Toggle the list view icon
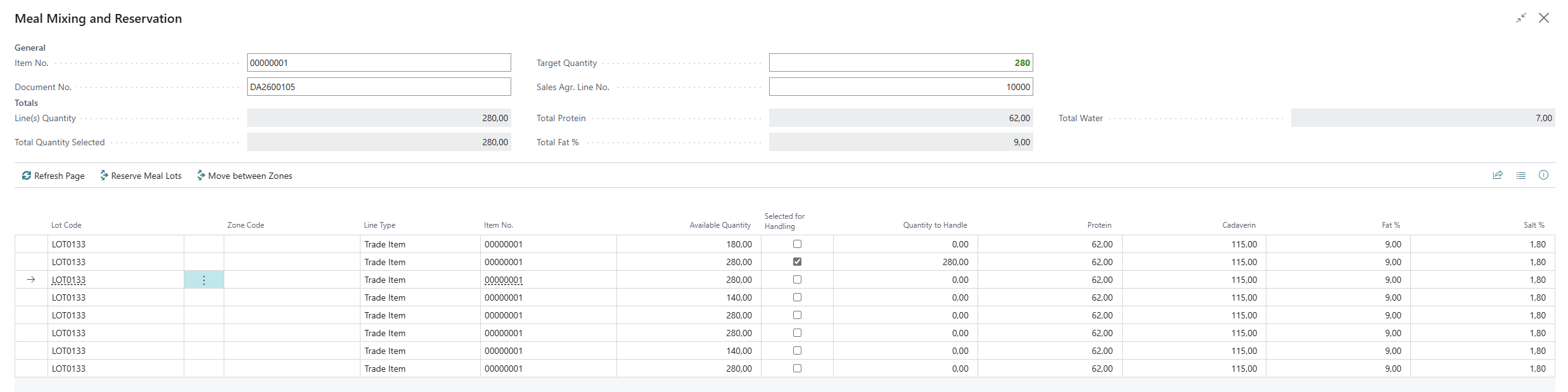 1520,176
